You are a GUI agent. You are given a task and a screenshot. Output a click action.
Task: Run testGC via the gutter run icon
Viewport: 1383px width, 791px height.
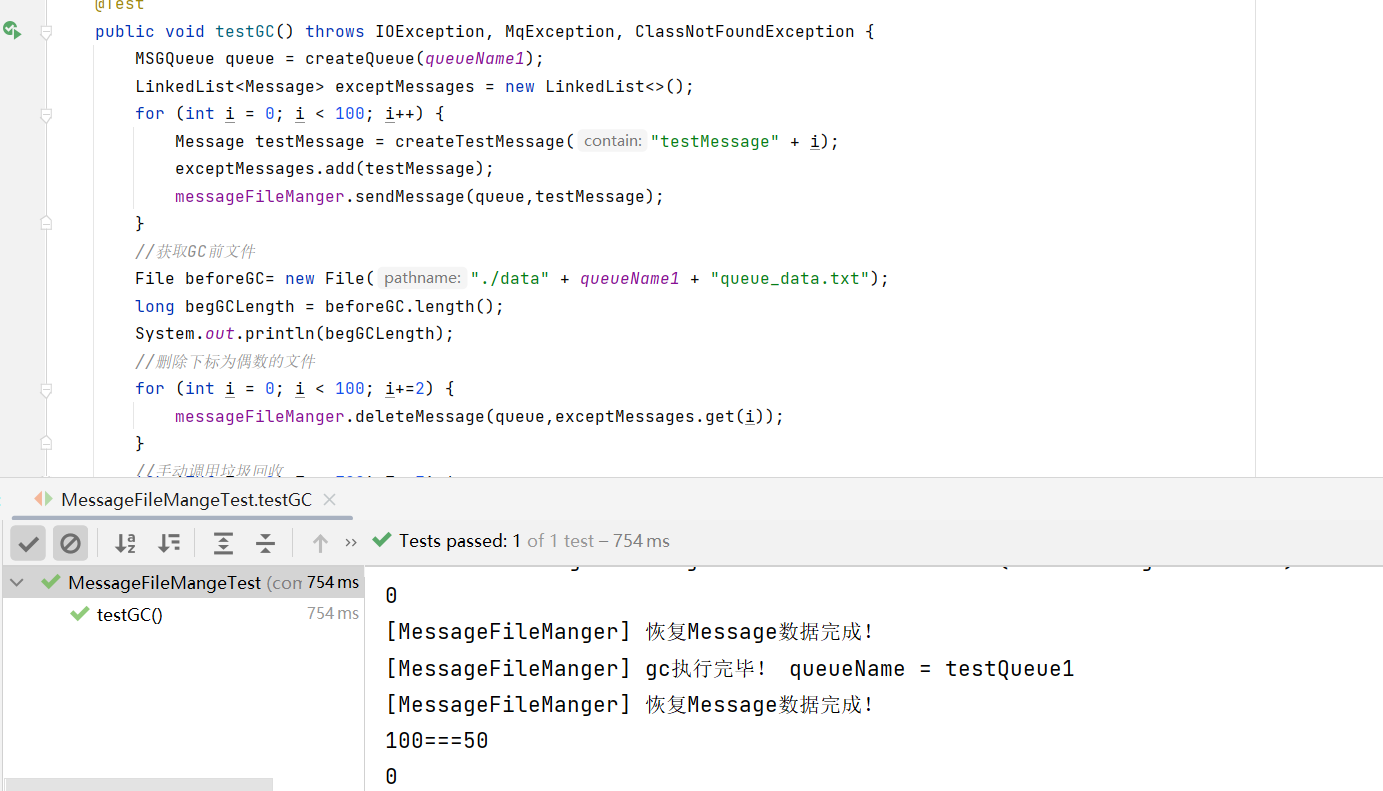click(x=12, y=31)
